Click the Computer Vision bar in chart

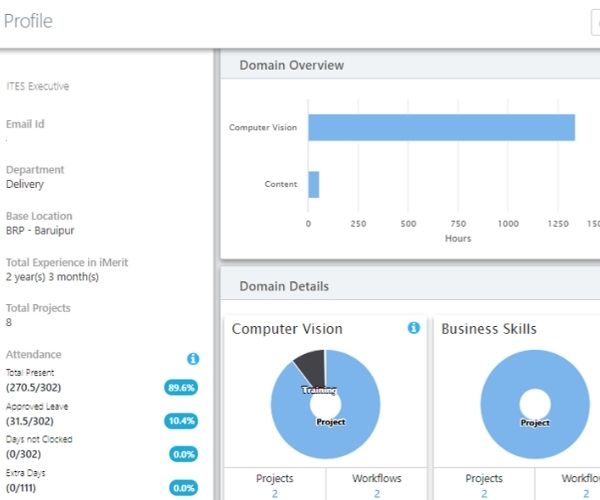click(441, 127)
